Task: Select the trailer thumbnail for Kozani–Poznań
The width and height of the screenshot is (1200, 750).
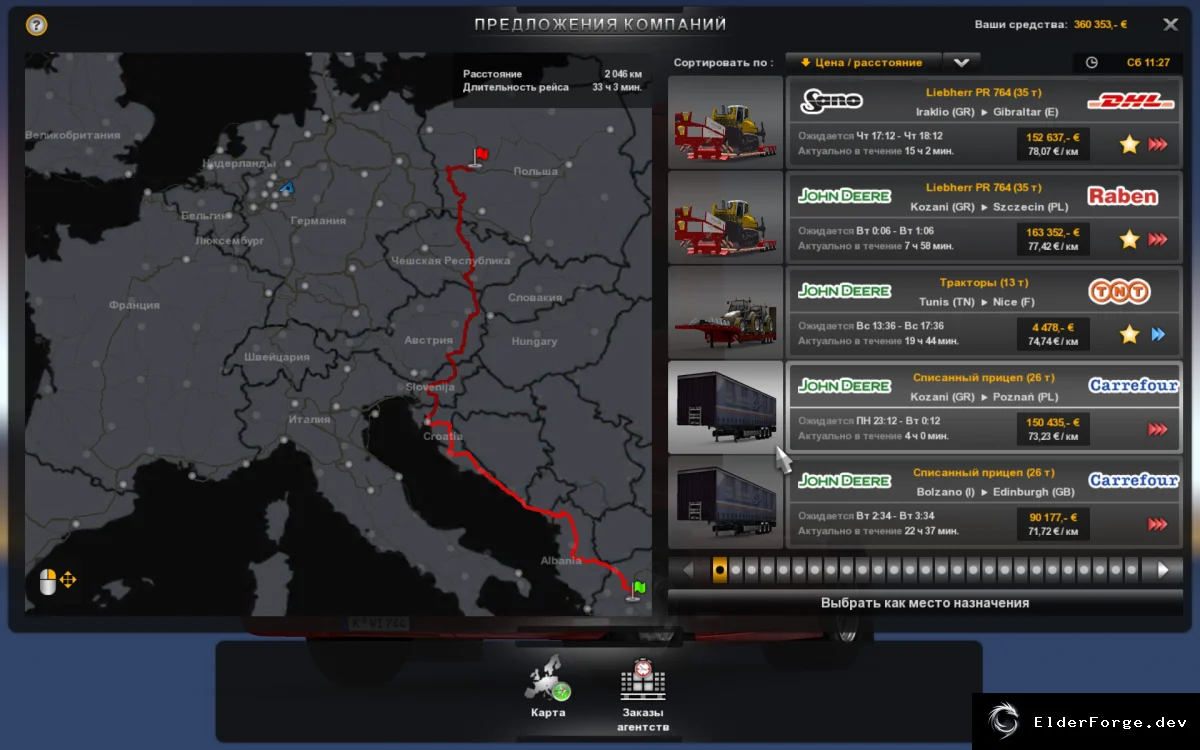Action: [x=725, y=407]
